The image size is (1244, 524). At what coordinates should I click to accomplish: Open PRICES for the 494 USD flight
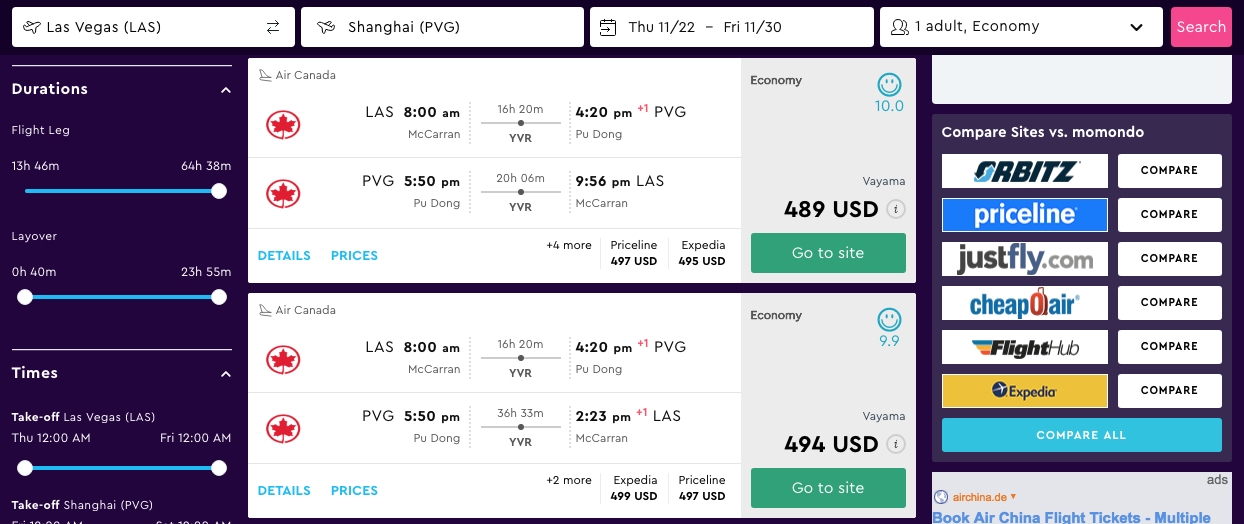pos(354,491)
